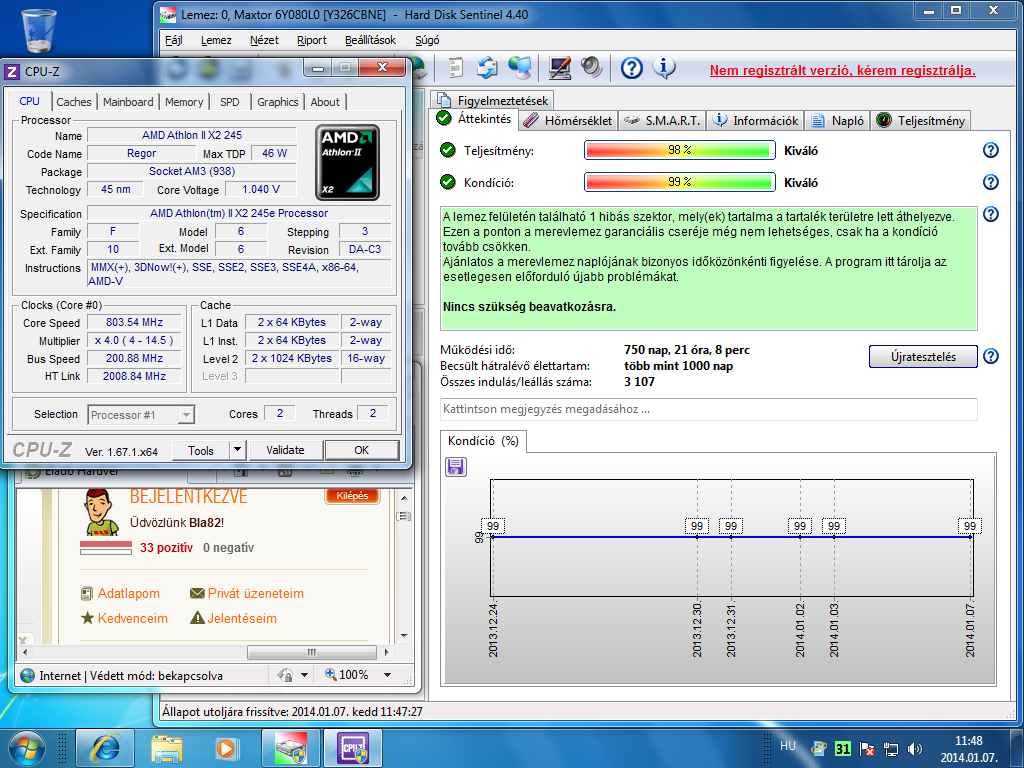Click the Validate button in CPU-Z
The height and width of the screenshot is (768, 1024).
(x=285, y=450)
